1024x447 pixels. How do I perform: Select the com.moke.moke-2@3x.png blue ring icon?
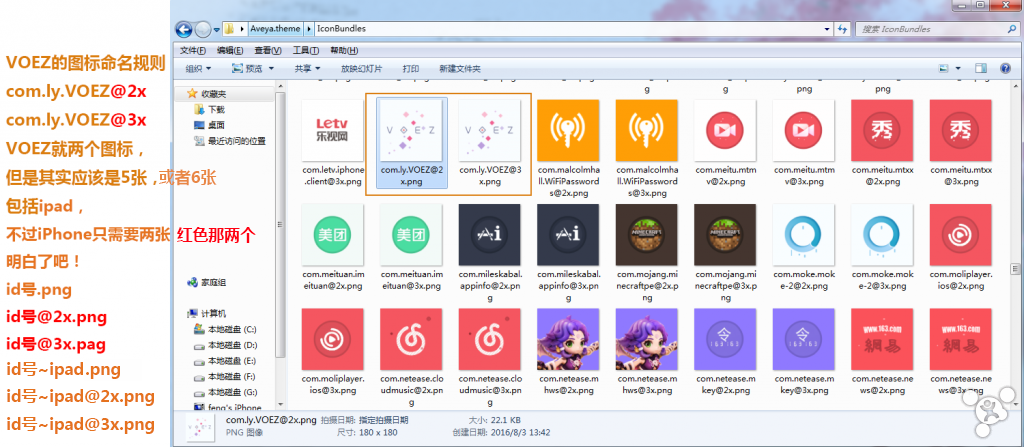[x=882, y=235]
